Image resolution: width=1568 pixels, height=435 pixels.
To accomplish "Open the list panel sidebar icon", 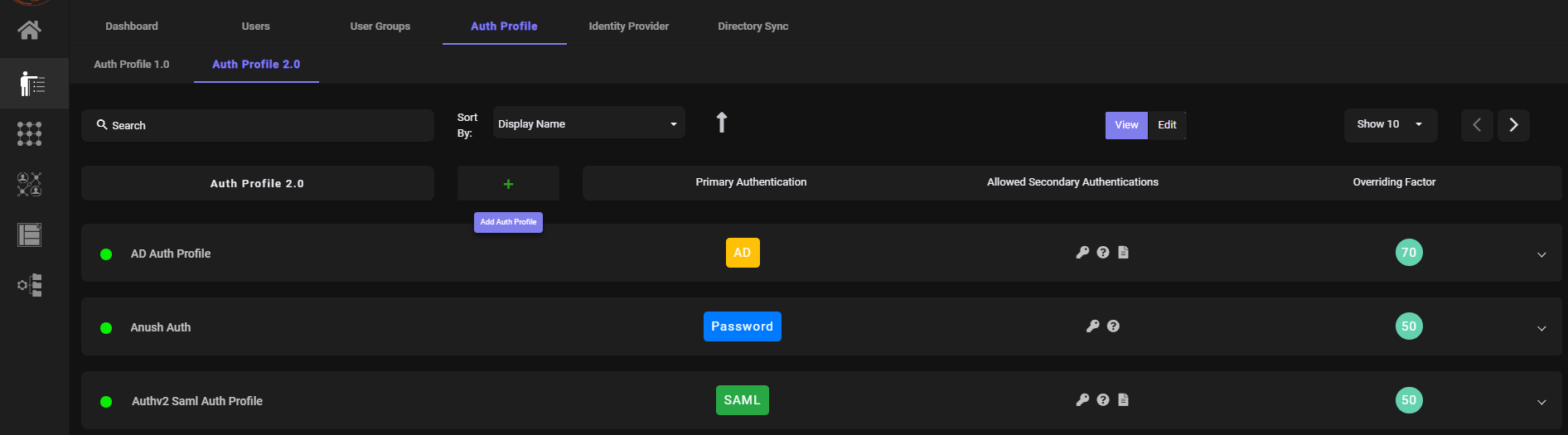I will coord(30,235).
